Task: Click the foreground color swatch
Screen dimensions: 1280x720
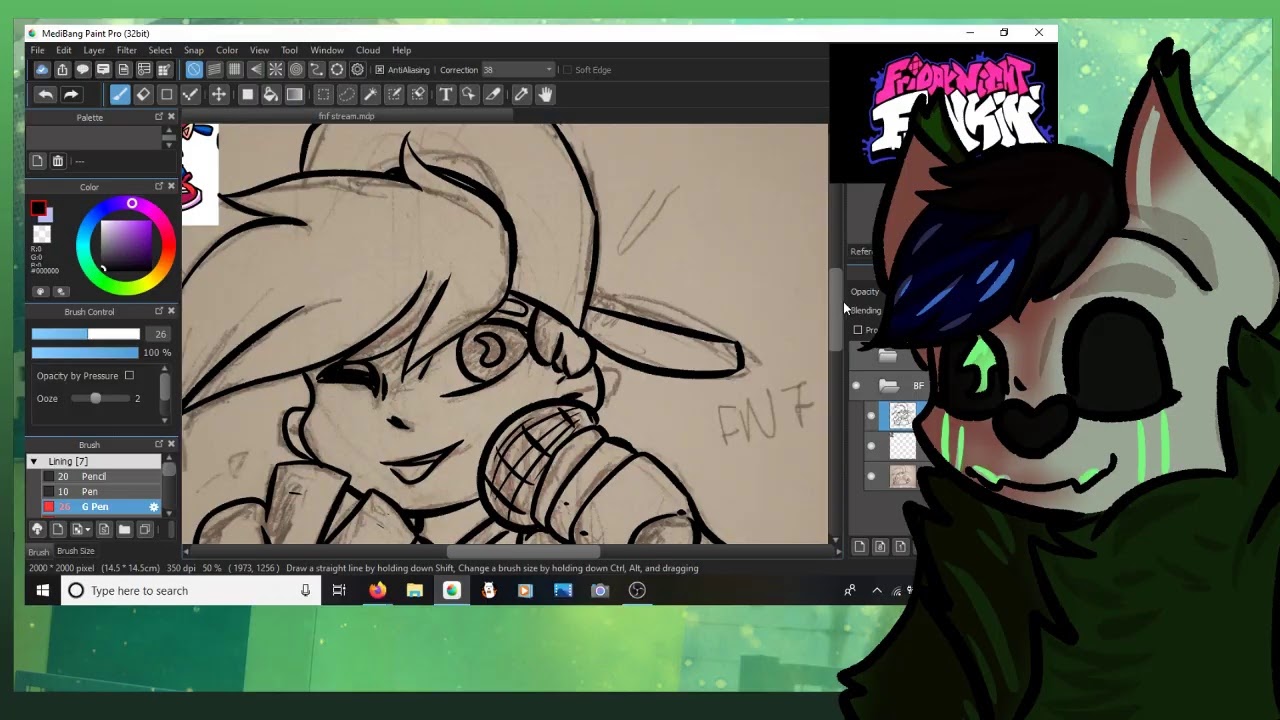Action: (38, 208)
